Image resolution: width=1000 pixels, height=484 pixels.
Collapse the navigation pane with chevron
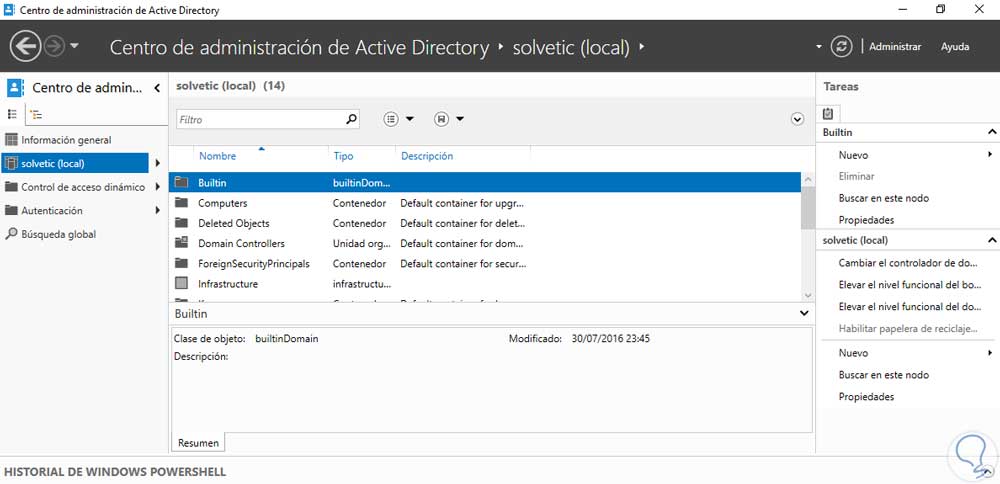157,88
